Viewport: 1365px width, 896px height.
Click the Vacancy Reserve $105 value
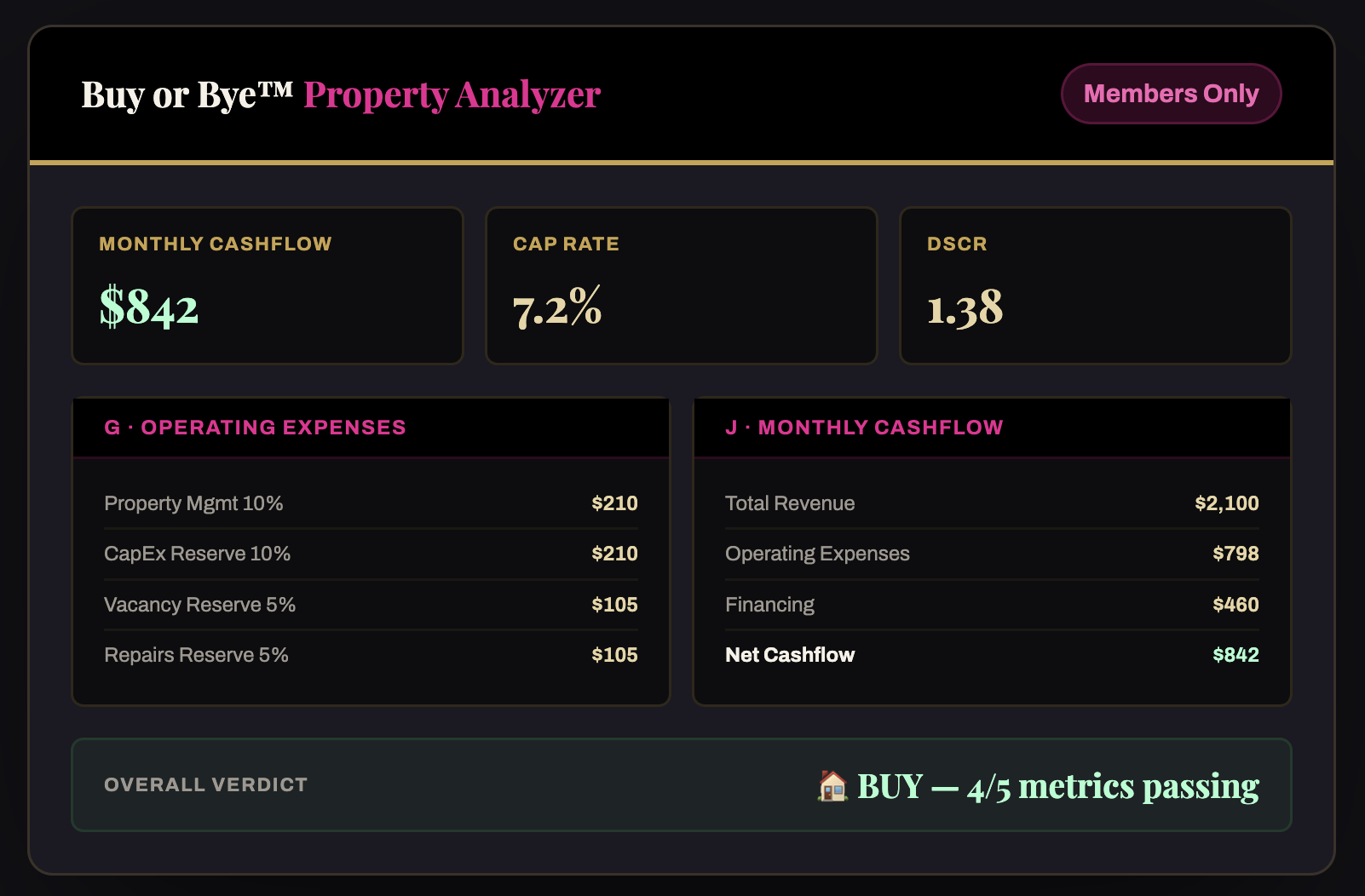point(614,605)
